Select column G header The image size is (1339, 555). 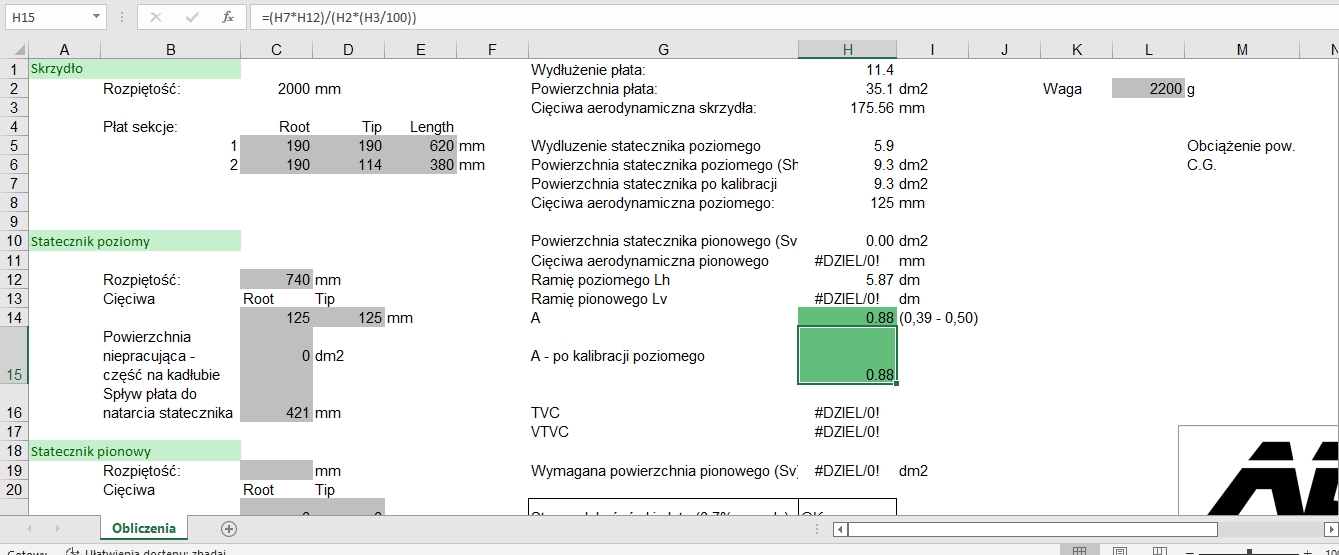tap(663, 50)
